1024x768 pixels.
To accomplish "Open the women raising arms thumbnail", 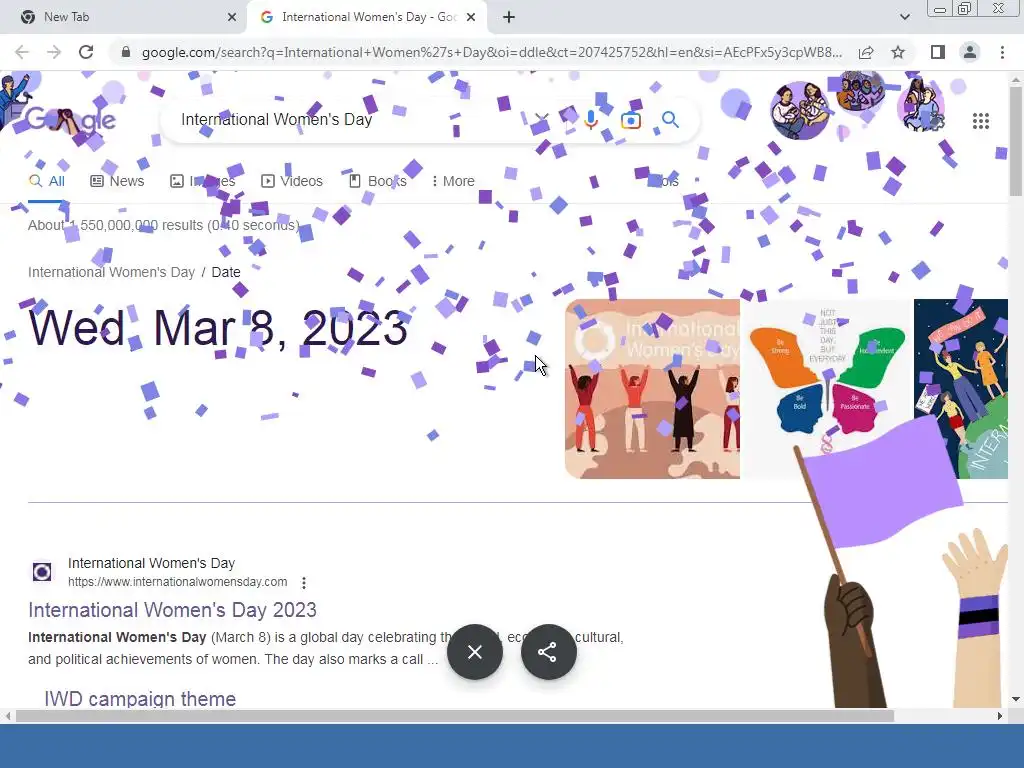I will pos(652,389).
